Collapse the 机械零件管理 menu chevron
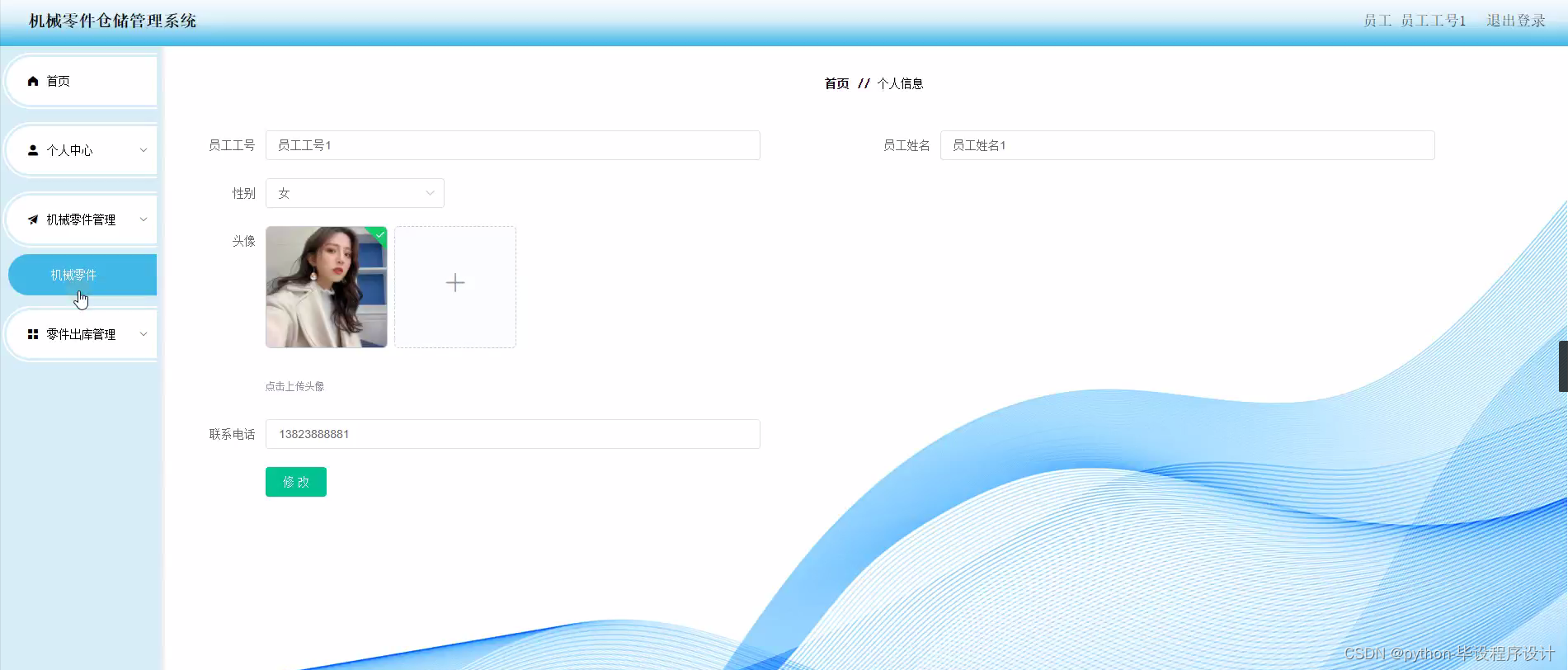 point(144,219)
